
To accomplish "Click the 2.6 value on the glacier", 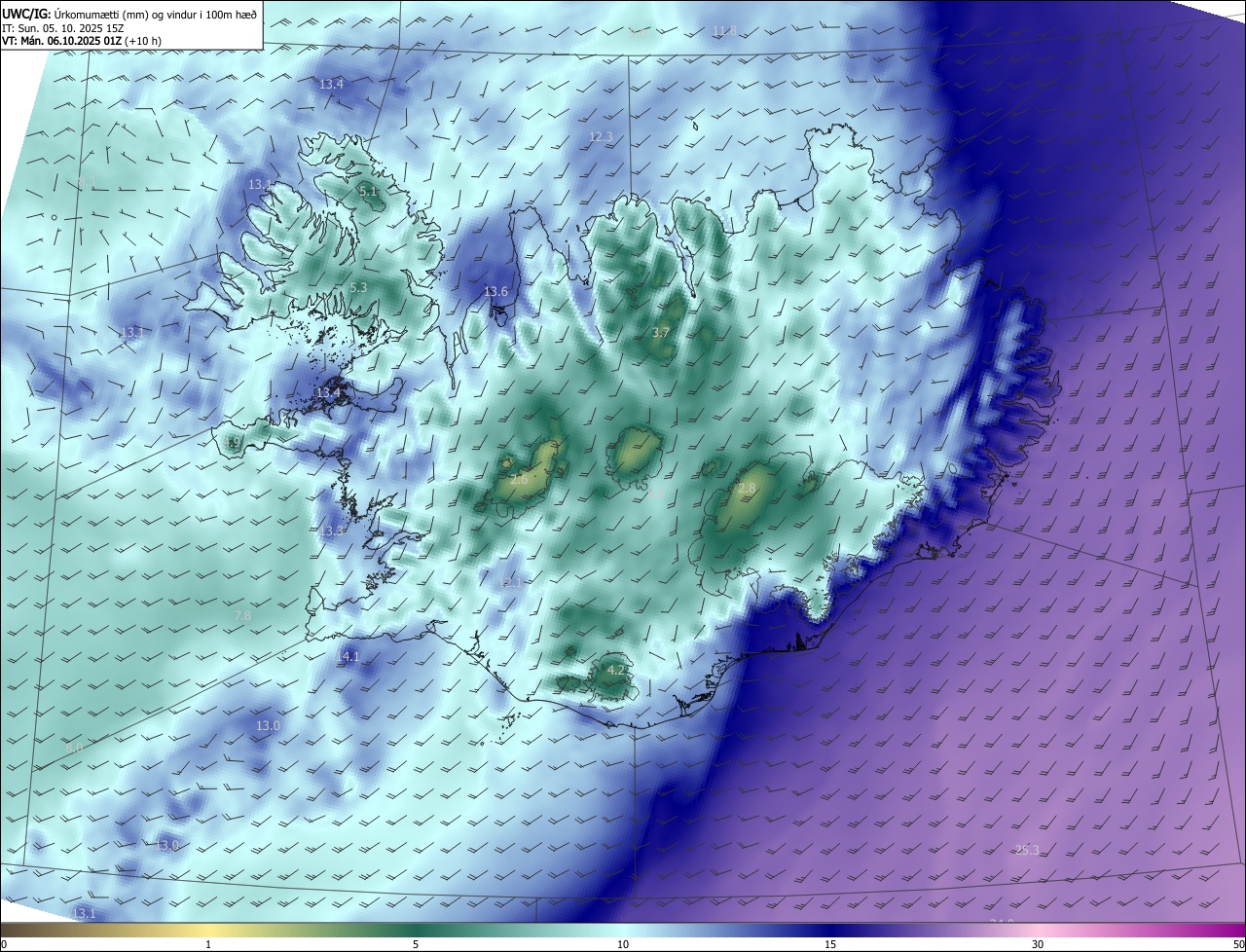I will 519,480.
